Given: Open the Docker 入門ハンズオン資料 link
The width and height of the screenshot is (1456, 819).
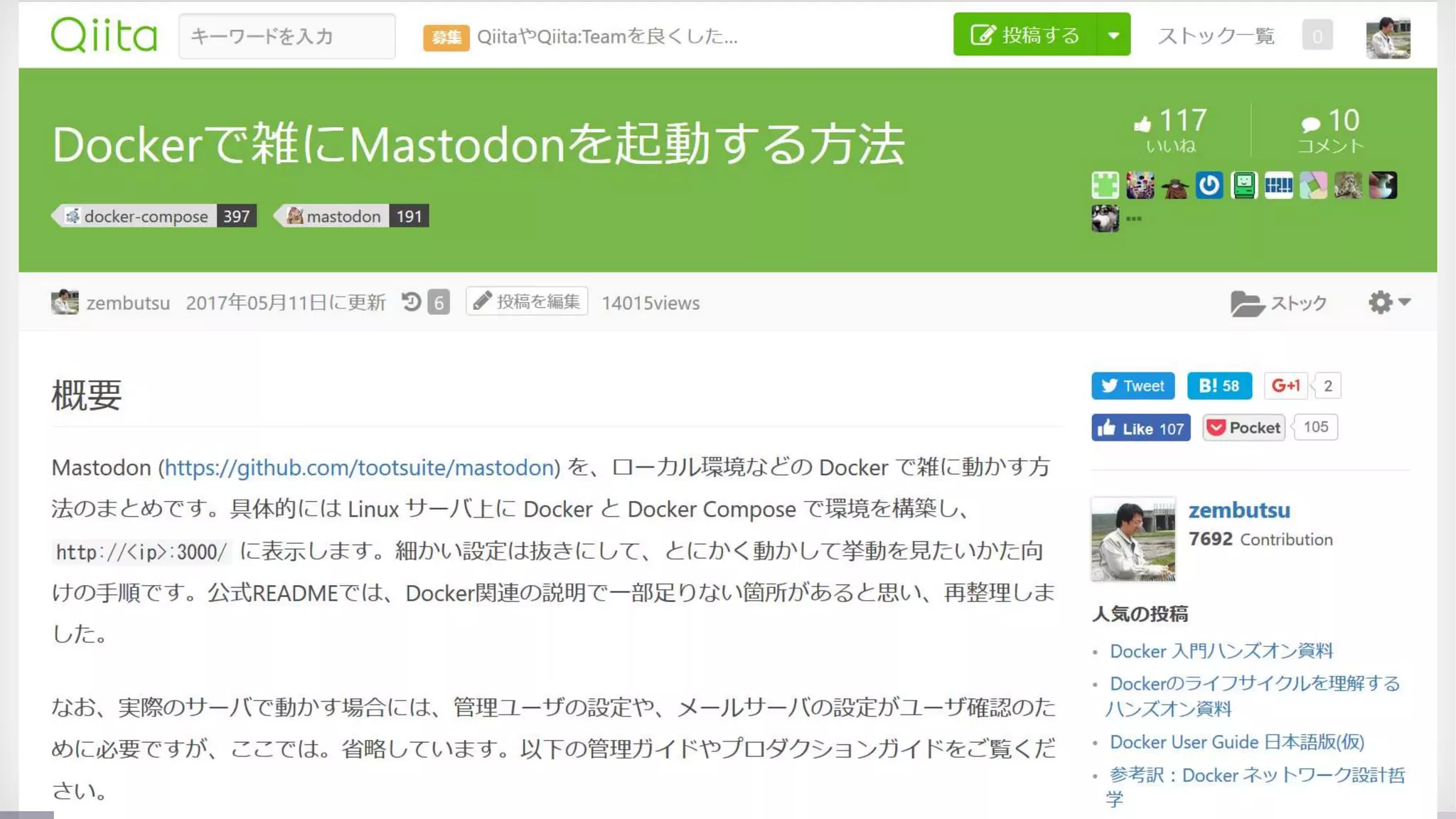Looking at the screenshot, I should [x=1221, y=651].
